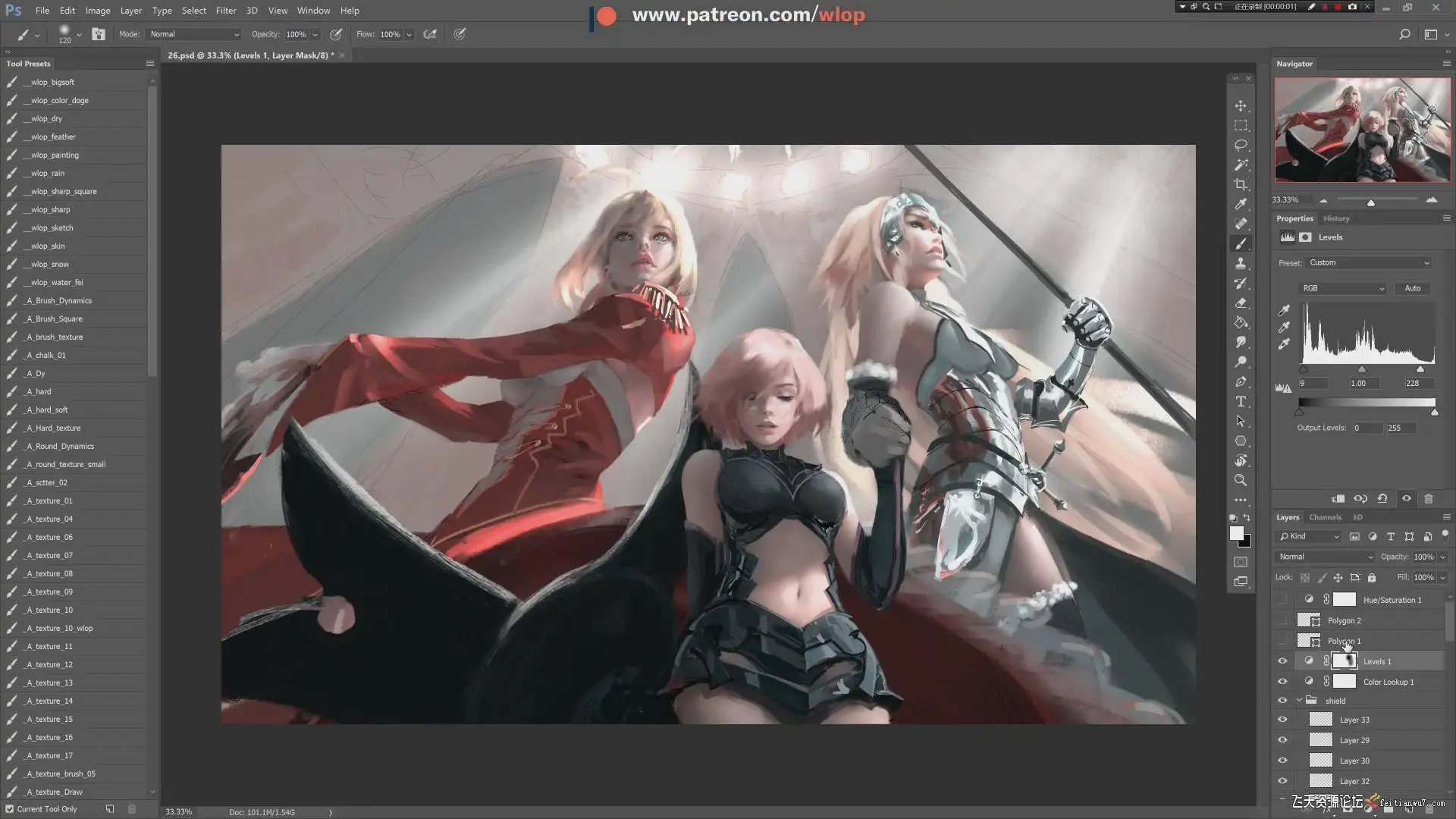Select the Zoom tool in toolbar

pyautogui.click(x=1241, y=480)
